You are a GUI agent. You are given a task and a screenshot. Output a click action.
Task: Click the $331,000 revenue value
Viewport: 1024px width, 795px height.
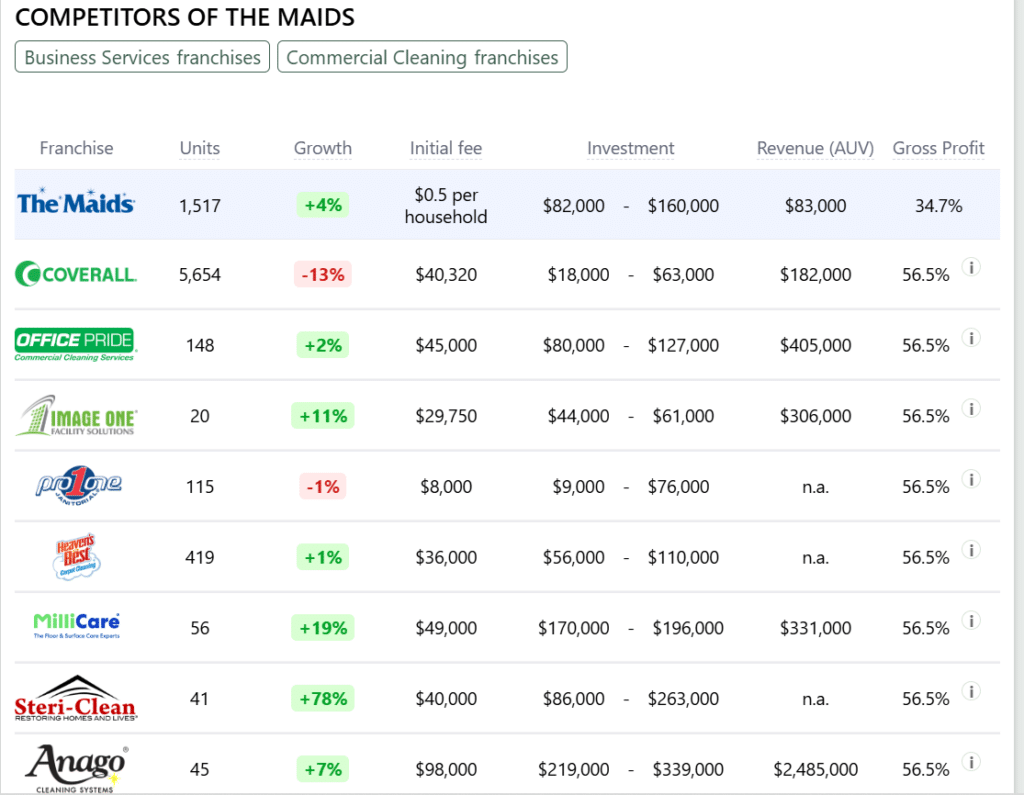coord(816,628)
